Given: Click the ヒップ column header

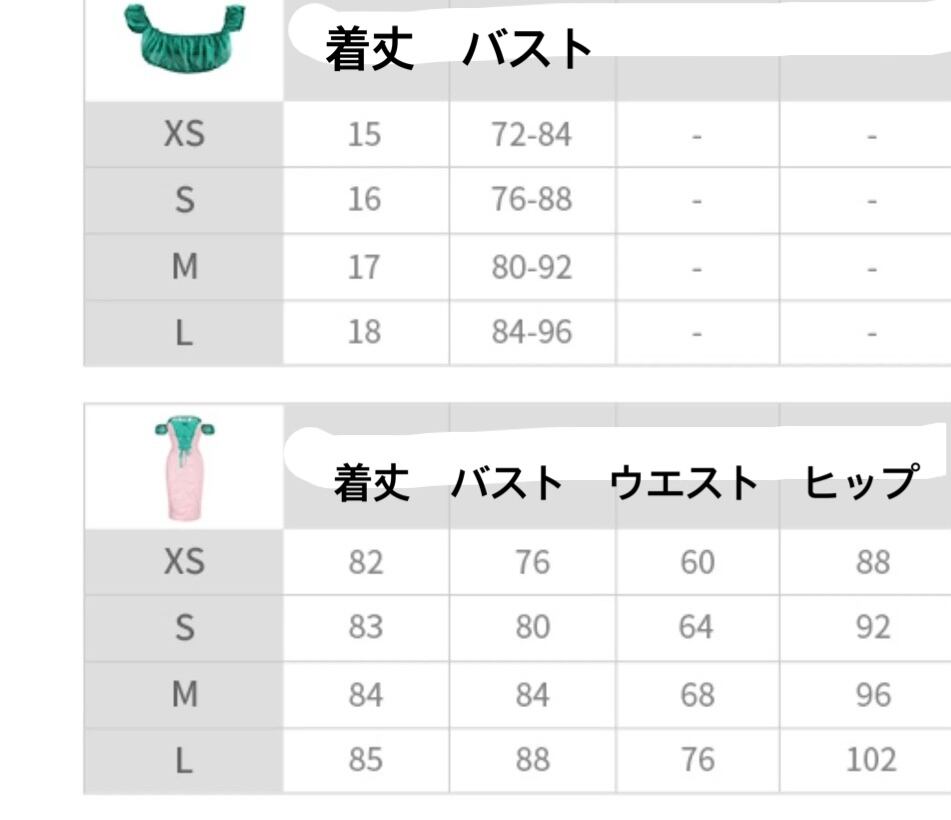Looking at the screenshot, I should point(860,484).
